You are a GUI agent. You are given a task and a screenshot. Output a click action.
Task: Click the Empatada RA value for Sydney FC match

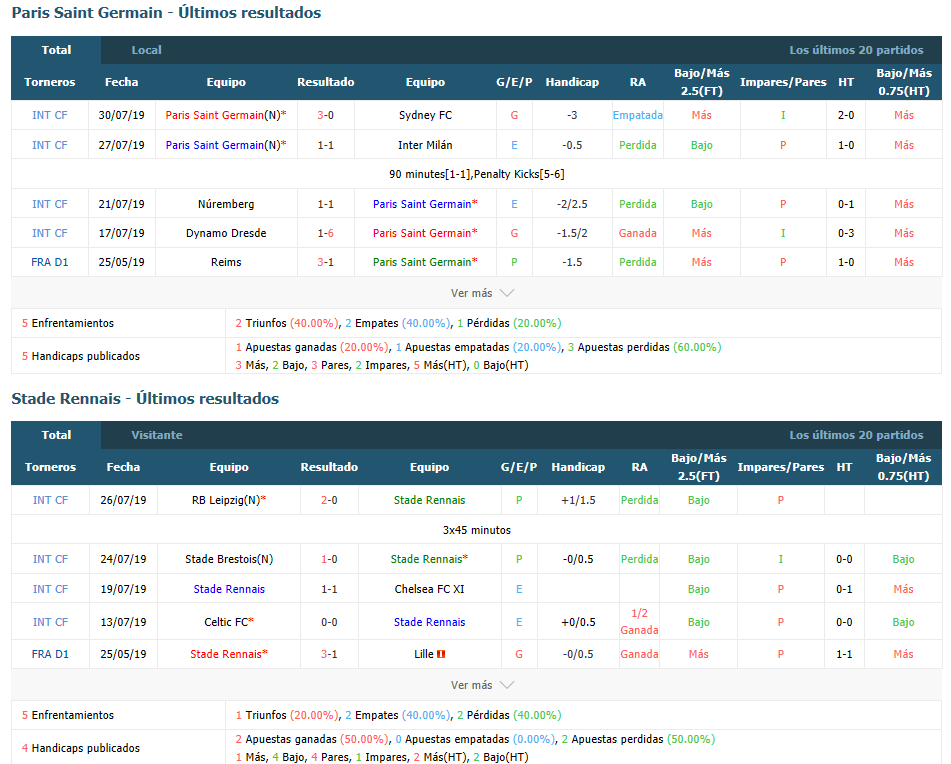(637, 115)
